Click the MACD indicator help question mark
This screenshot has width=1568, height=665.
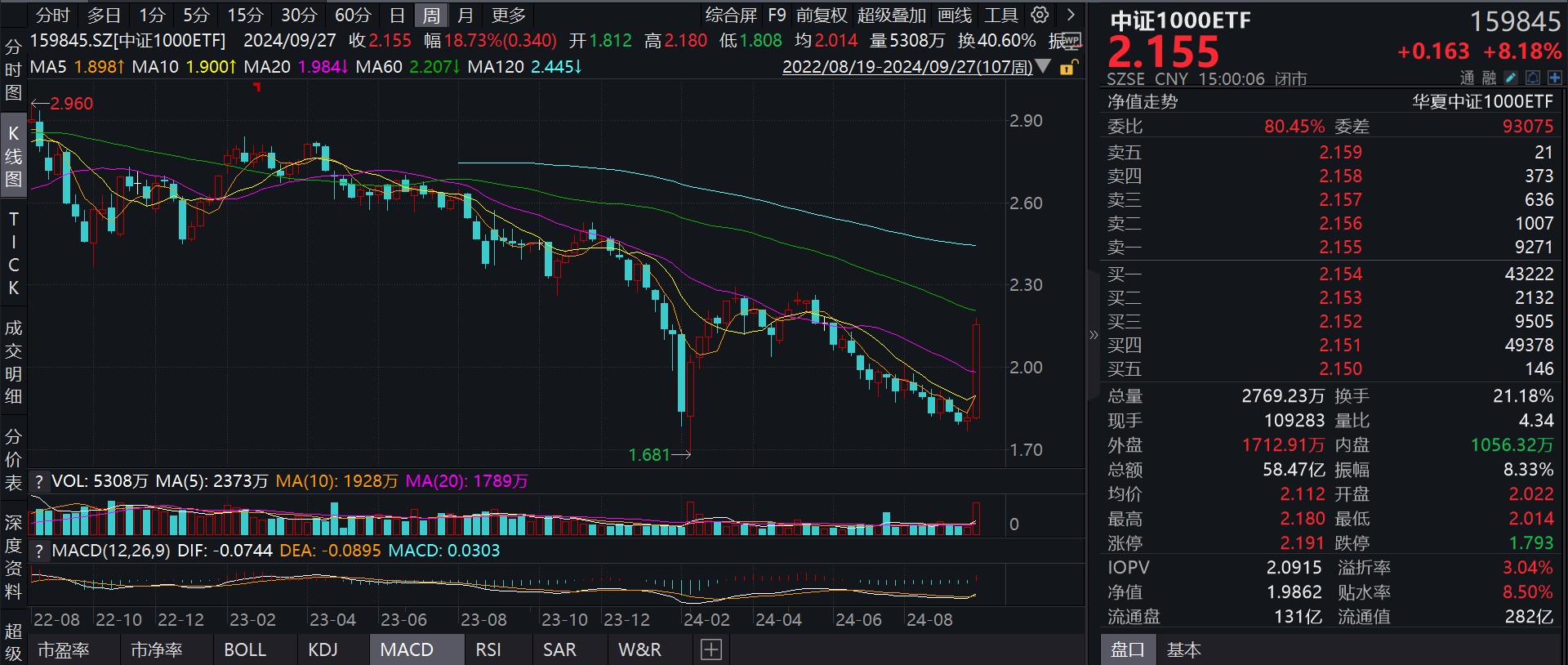point(38,551)
